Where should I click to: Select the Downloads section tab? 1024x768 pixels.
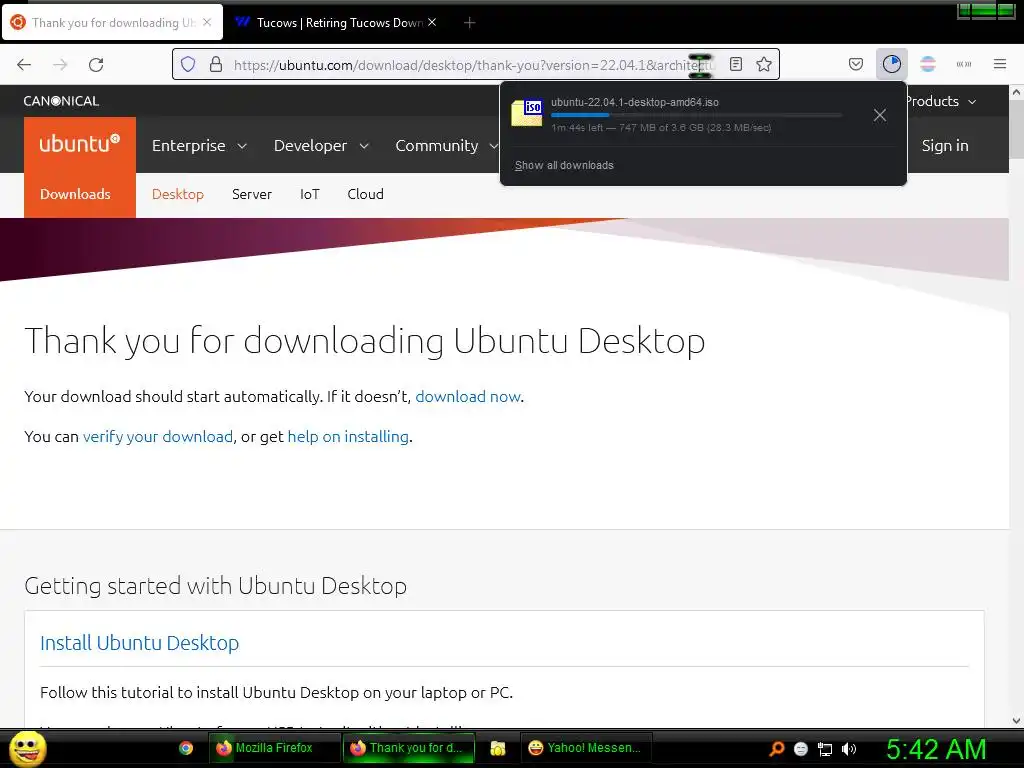point(75,194)
